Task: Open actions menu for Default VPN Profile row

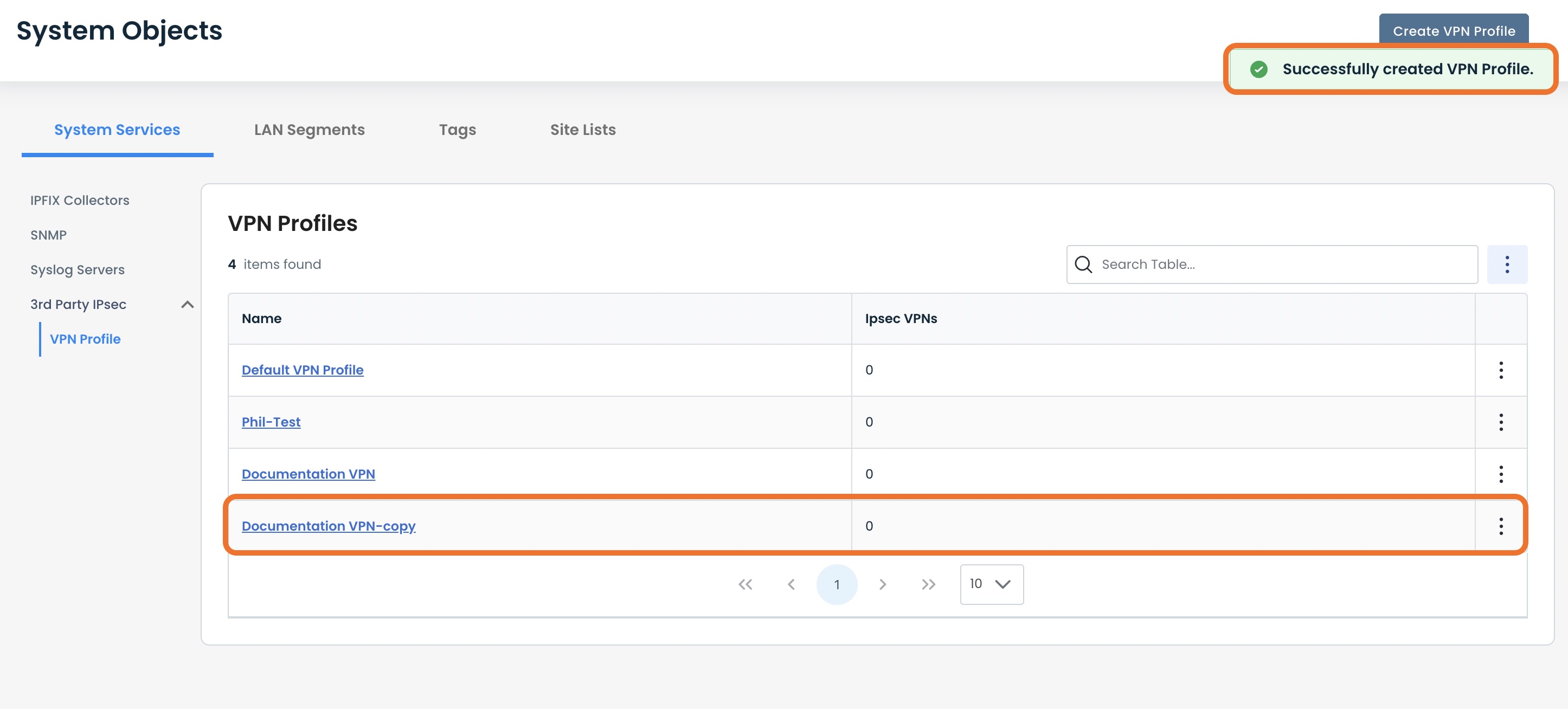Action: click(x=1500, y=370)
